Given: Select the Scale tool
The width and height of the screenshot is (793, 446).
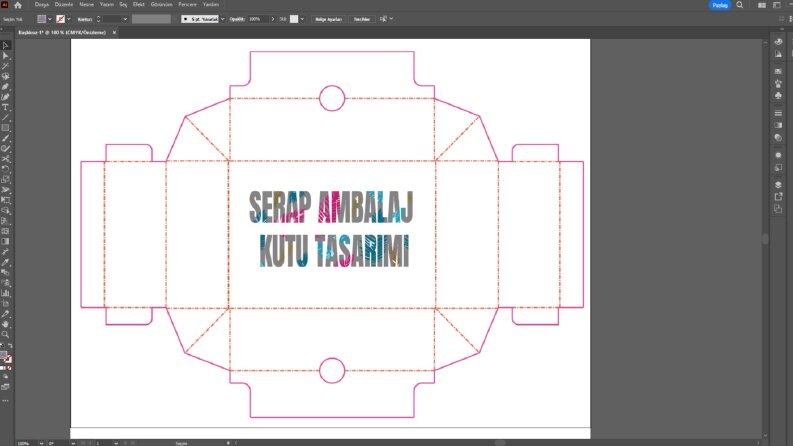Looking at the screenshot, I should (6, 180).
